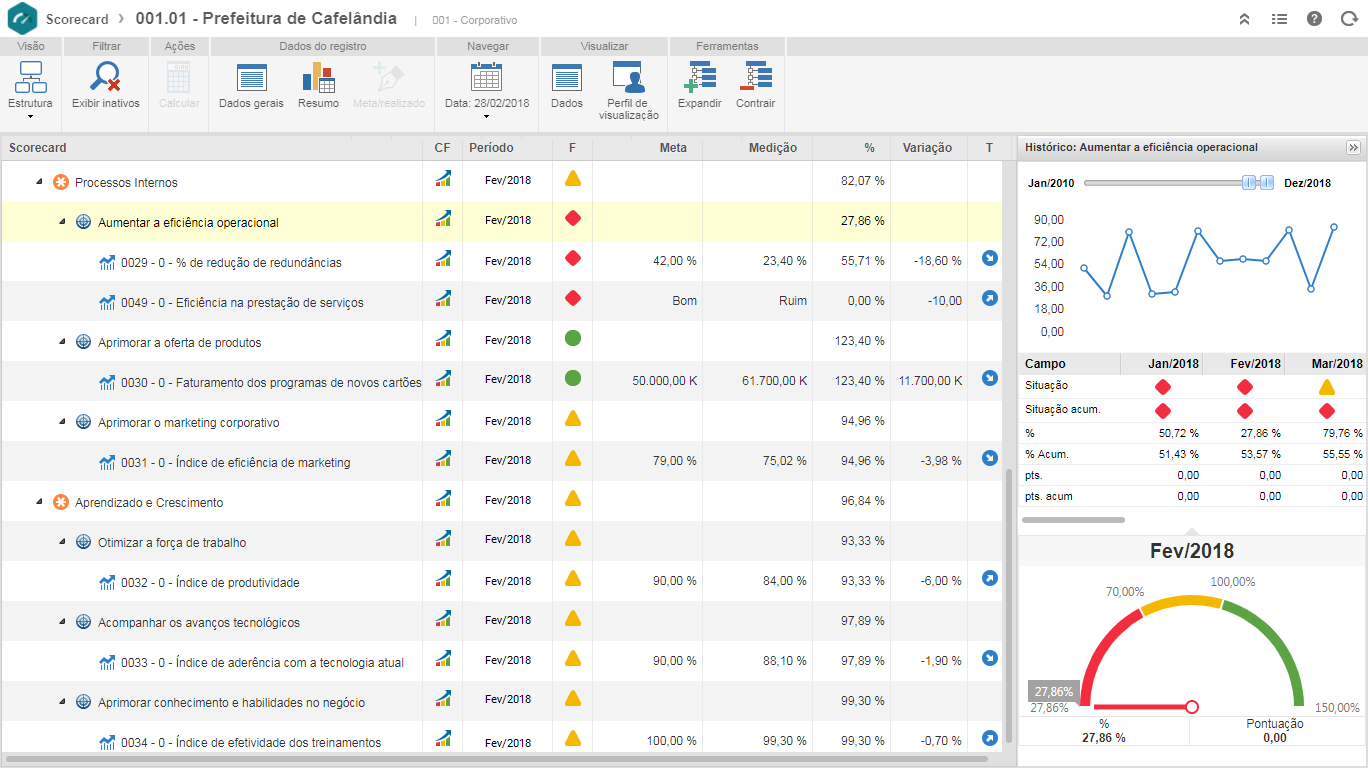The image size is (1368, 768).
Task: Click the refresh icon in header
Action: click(1348, 19)
